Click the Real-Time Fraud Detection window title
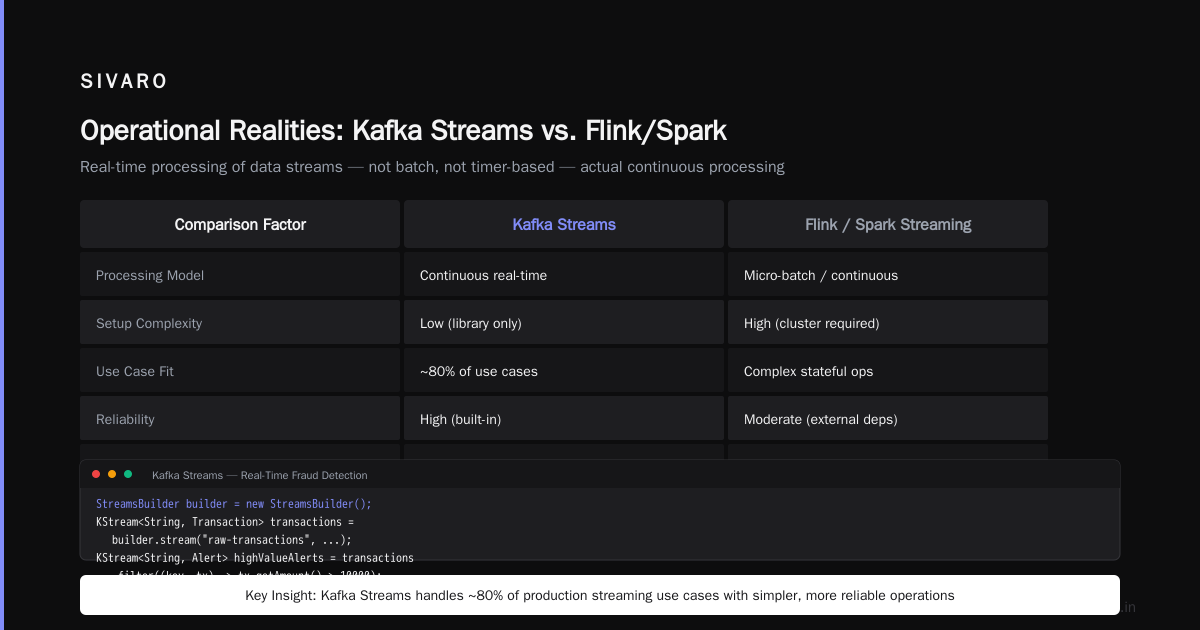This screenshot has width=1200, height=630. click(x=260, y=475)
